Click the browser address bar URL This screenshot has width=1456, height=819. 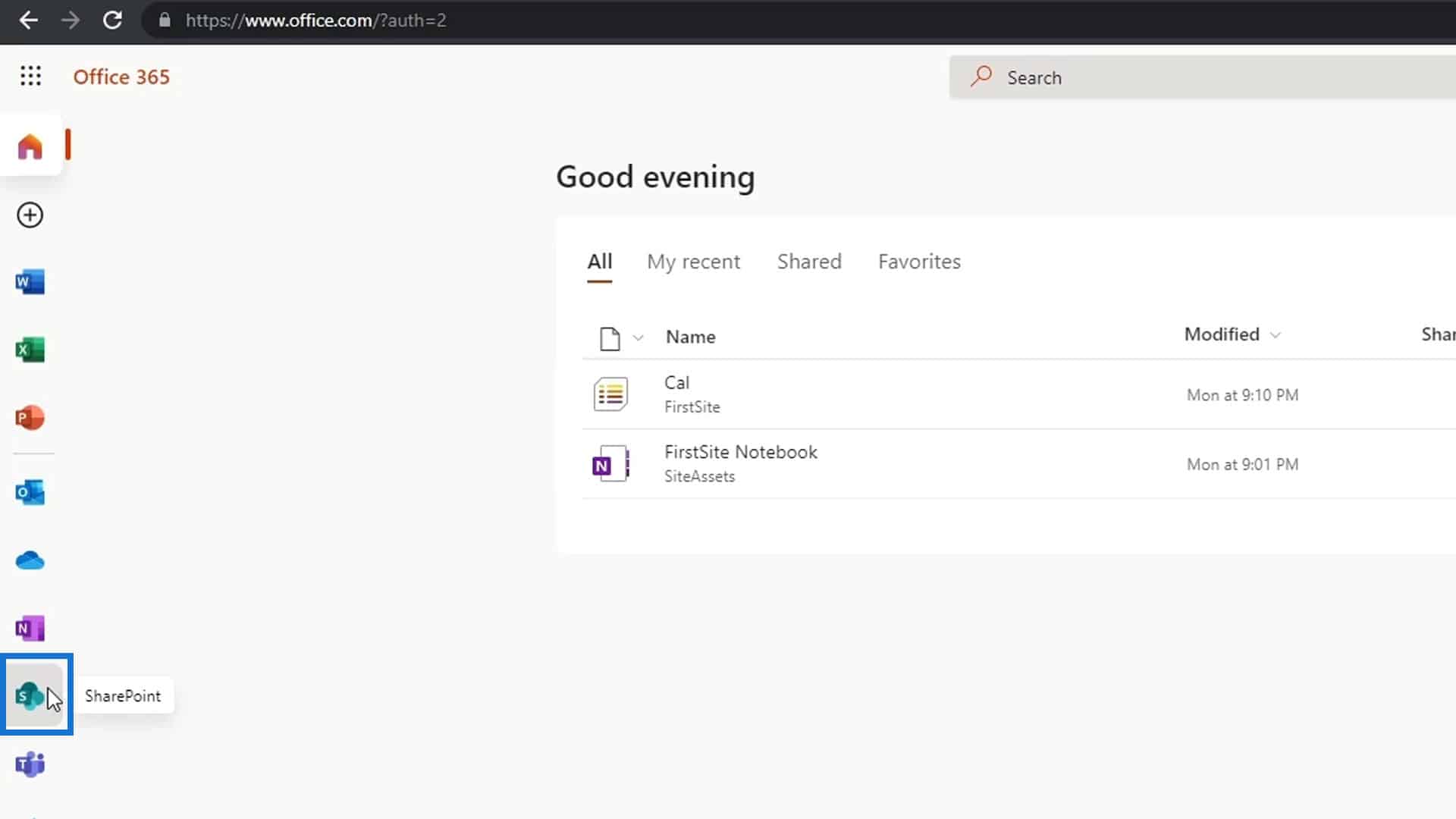(316, 20)
